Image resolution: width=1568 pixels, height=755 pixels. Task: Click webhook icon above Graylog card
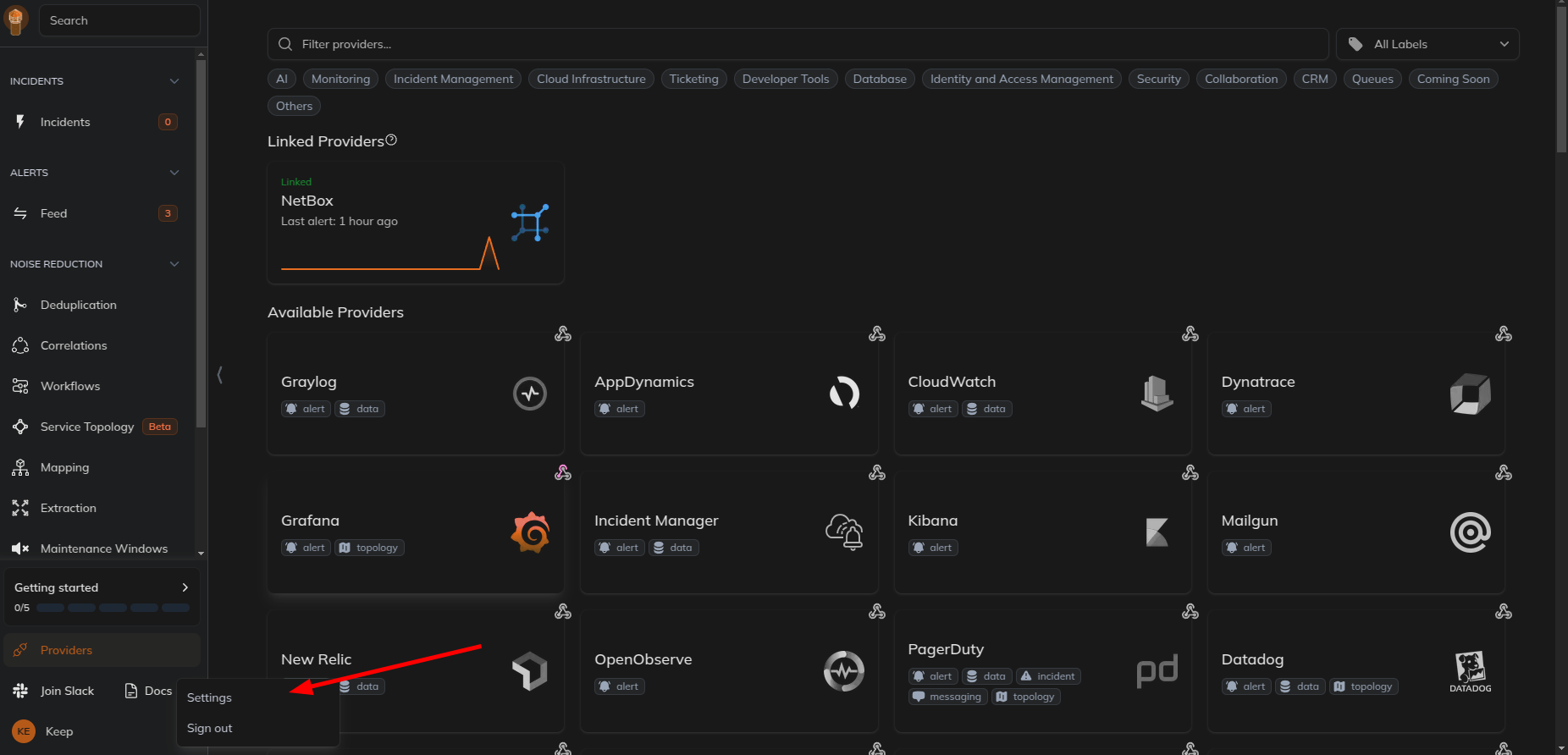click(563, 334)
